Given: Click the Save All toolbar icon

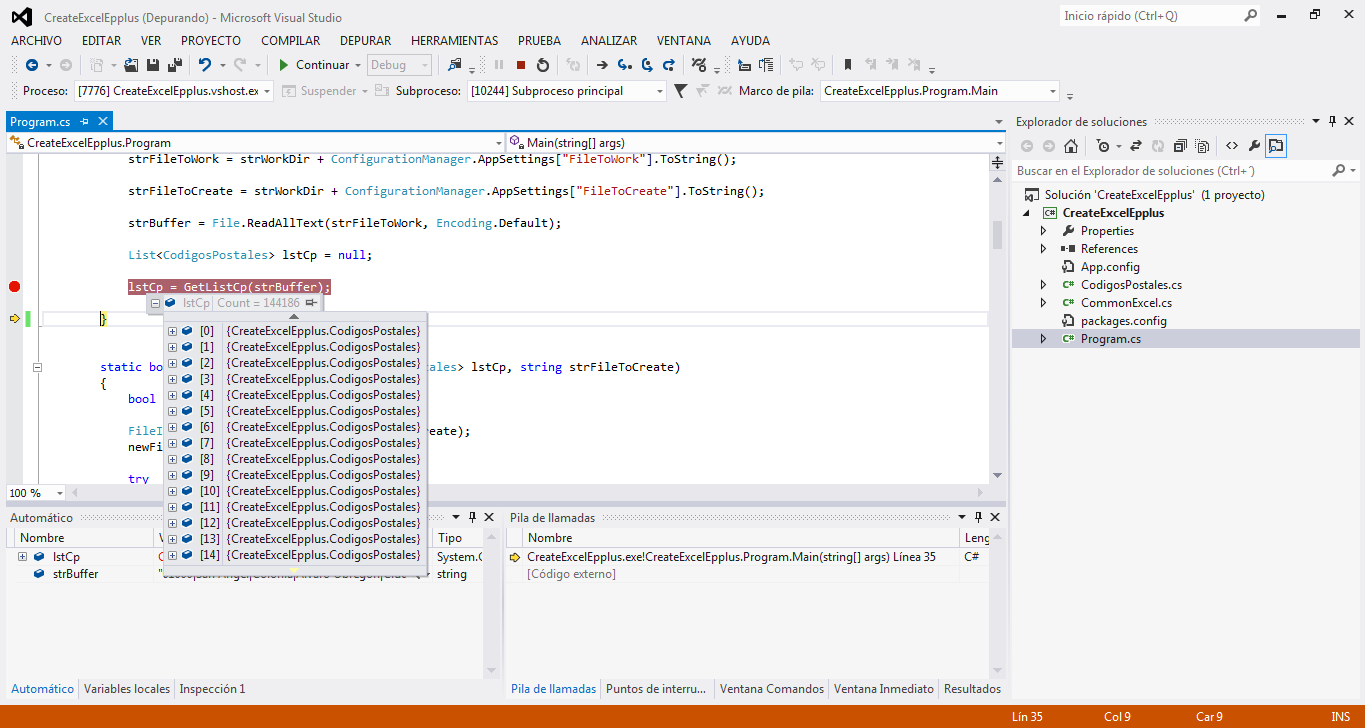Looking at the screenshot, I should click(x=174, y=65).
